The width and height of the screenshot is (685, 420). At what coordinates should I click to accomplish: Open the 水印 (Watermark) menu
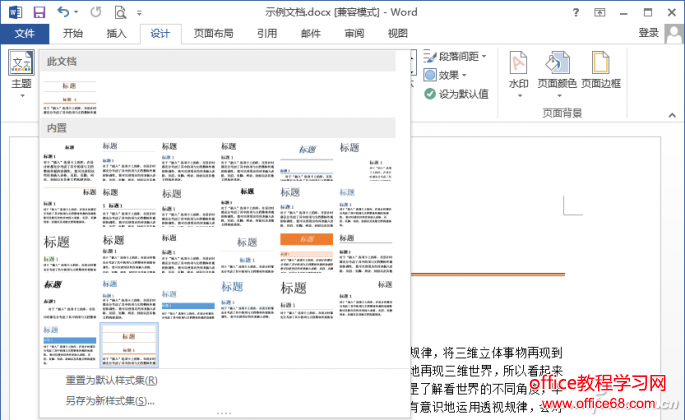(519, 74)
